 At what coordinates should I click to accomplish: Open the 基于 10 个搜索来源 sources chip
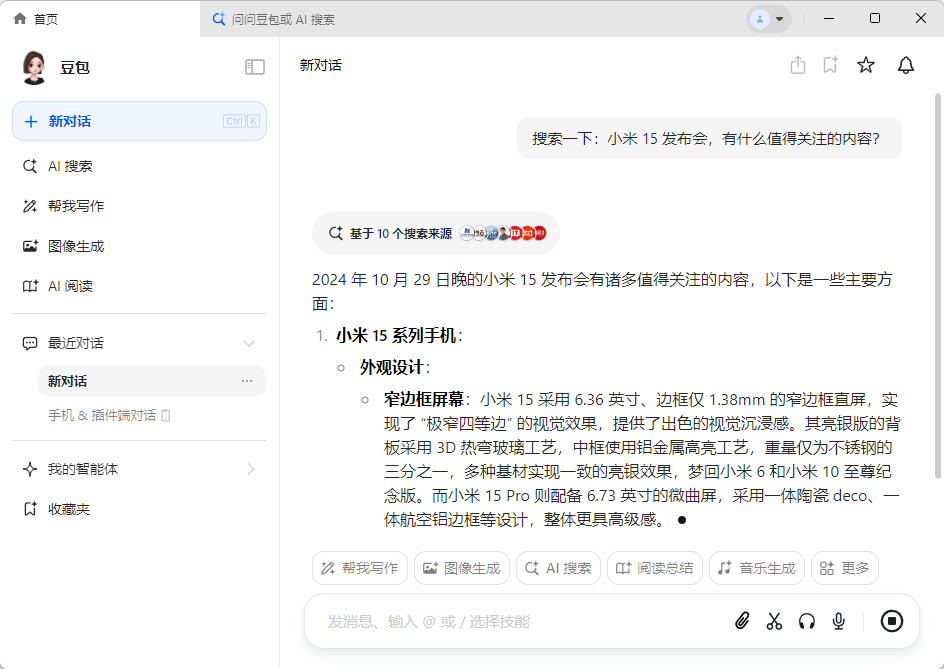[x=436, y=233]
